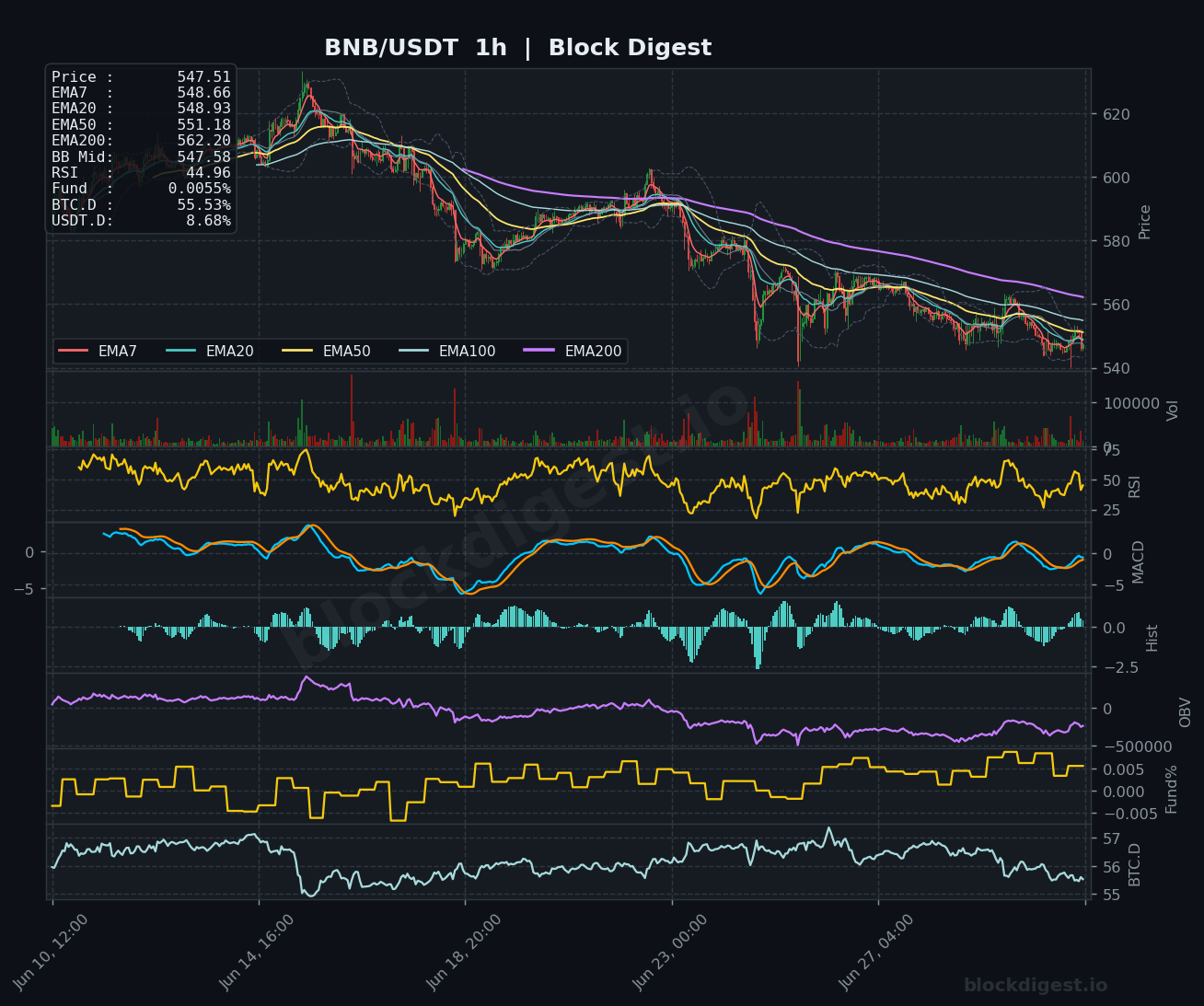
Task: Click the BB Mid value 547.58
Action: point(204,157)
